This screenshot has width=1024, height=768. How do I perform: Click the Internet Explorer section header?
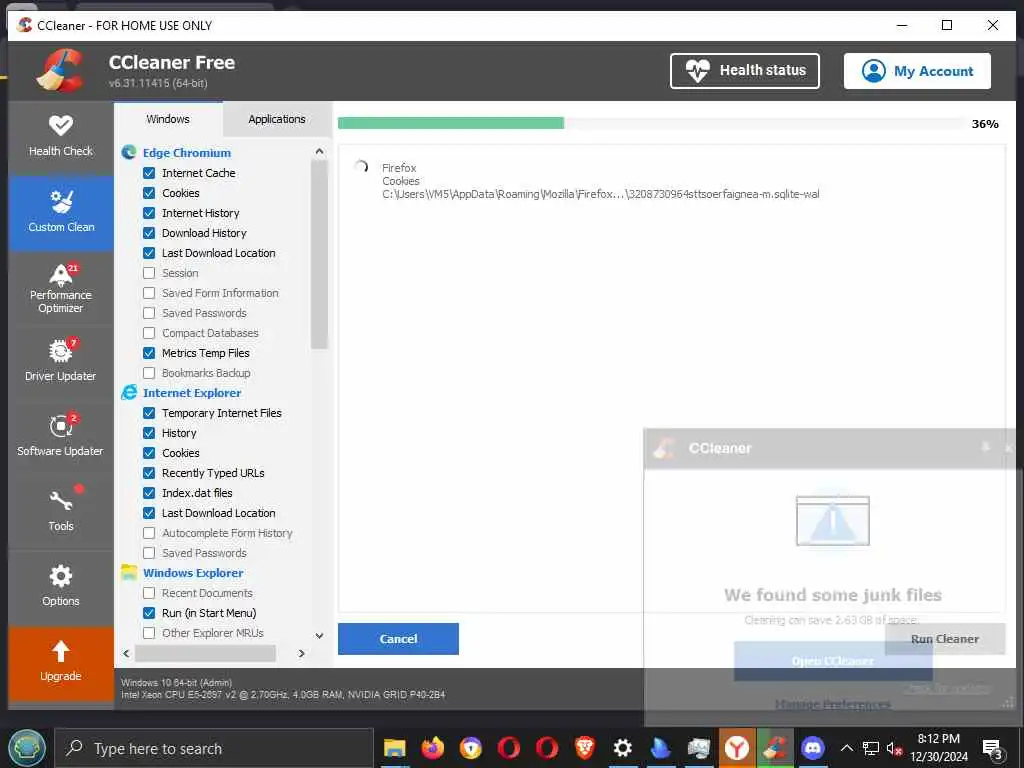192,393
